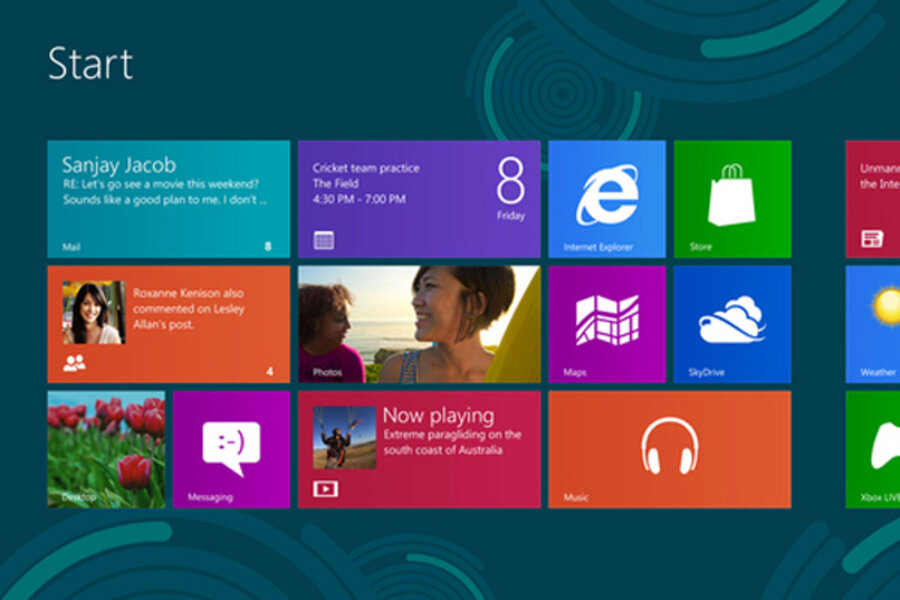Open the Music app with headphones icon

670,448
